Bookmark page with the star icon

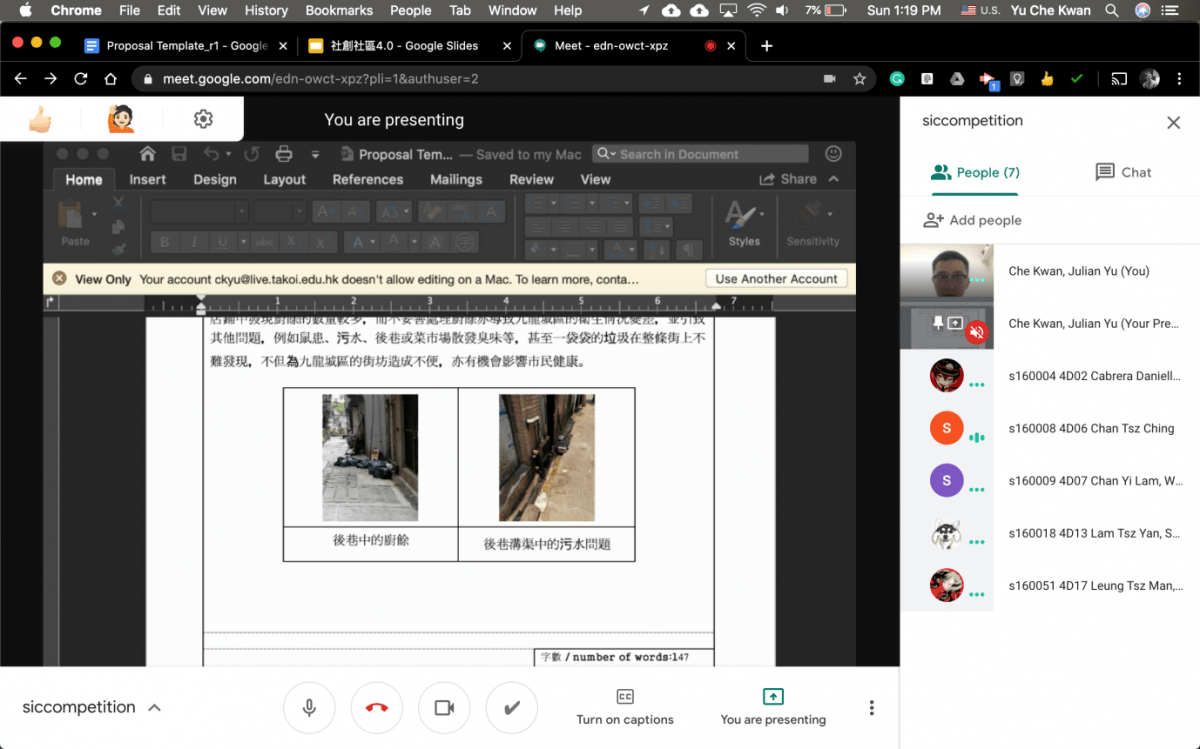[859, 79]
